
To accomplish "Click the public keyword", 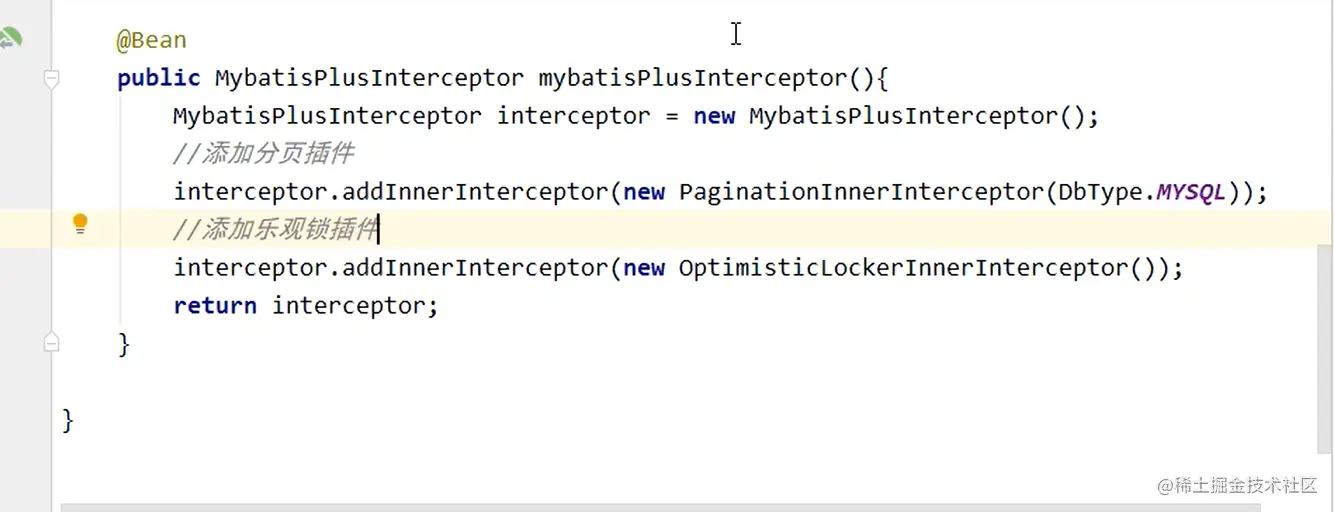I will 158,78.
